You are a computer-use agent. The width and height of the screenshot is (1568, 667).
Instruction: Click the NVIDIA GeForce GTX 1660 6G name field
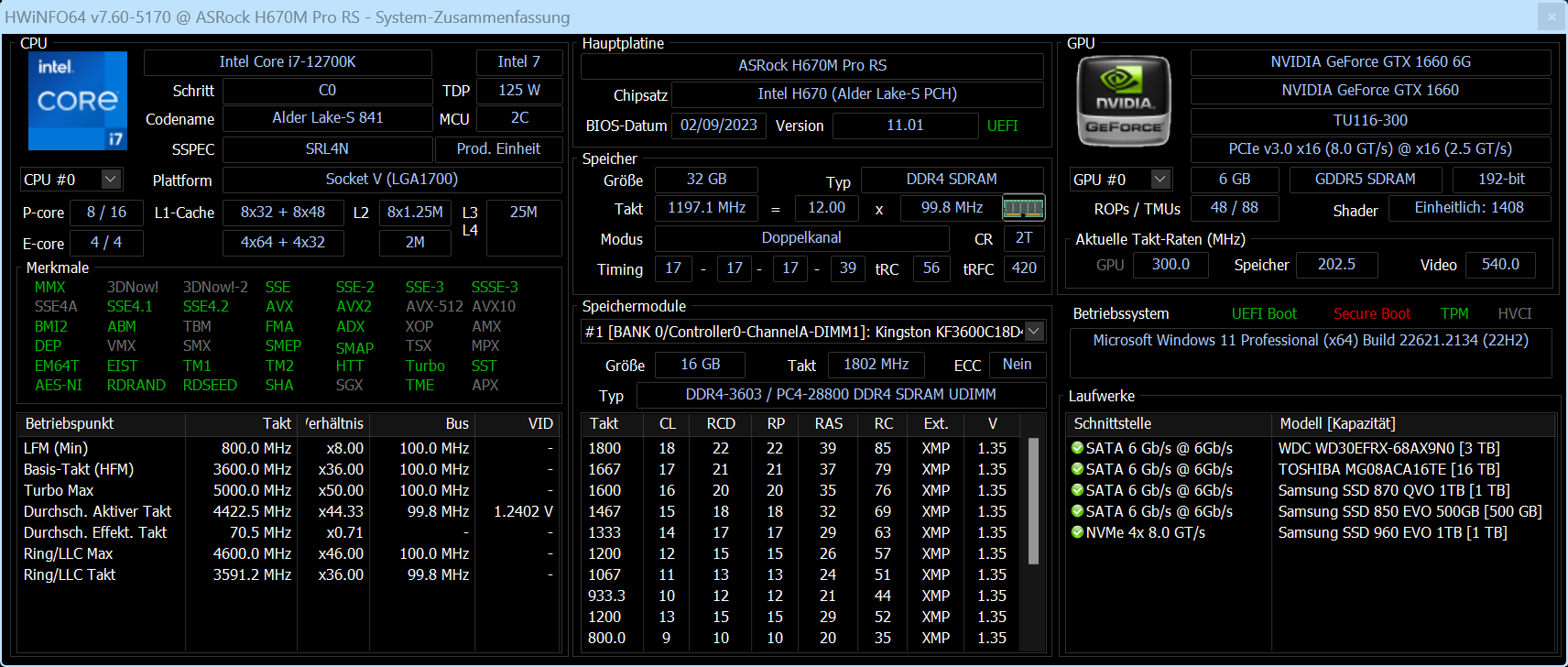(x=1370, y=62)
